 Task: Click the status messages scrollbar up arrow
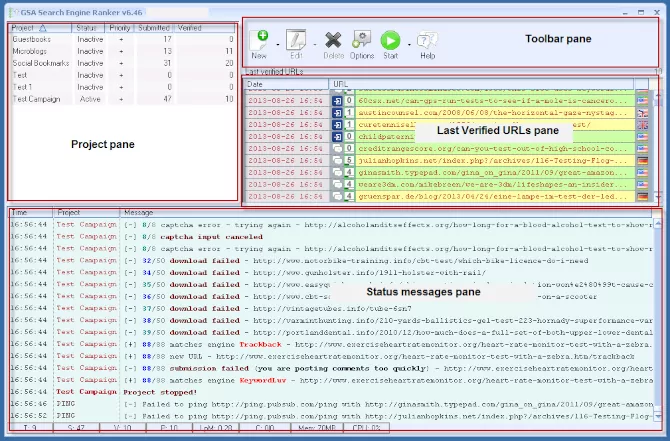point(658,223)
